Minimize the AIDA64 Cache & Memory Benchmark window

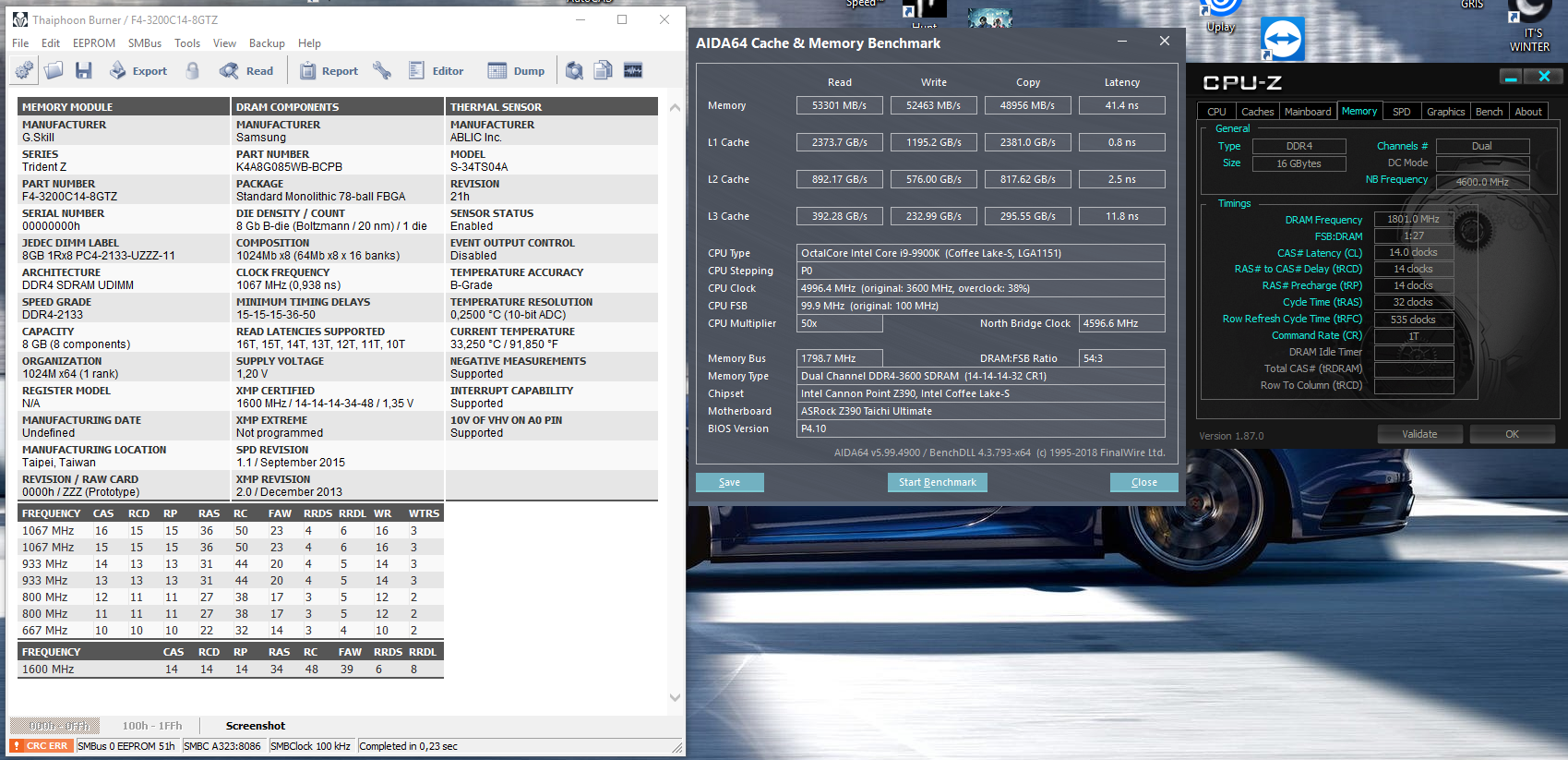(1122, 42)
